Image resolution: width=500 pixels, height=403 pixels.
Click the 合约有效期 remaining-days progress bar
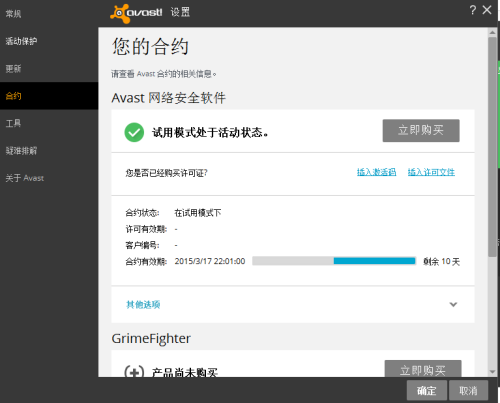point(334,261)
